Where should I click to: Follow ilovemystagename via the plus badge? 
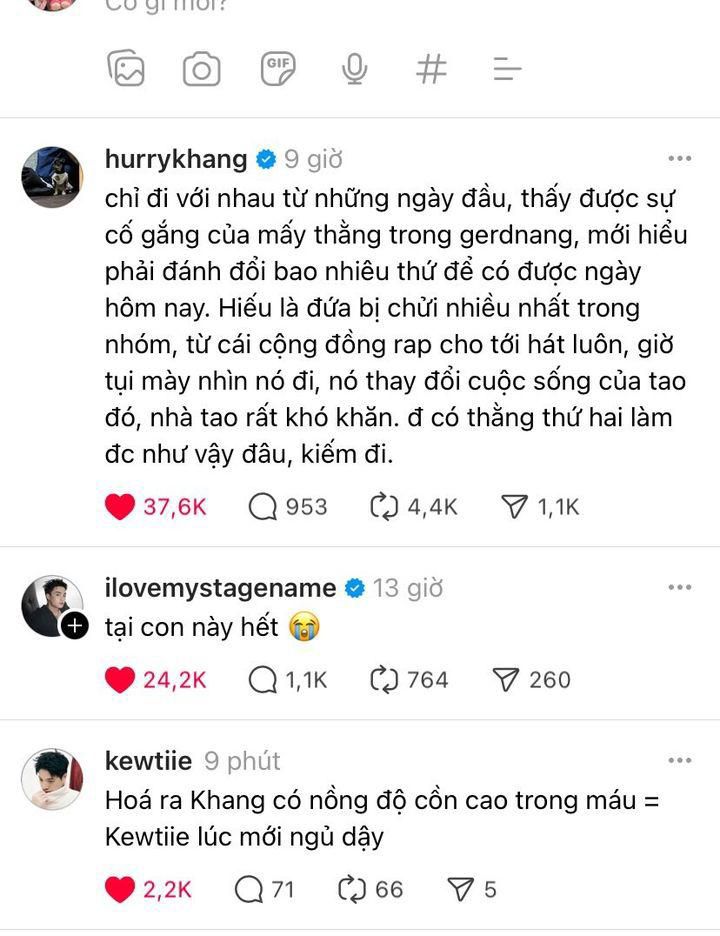(75, 626)
